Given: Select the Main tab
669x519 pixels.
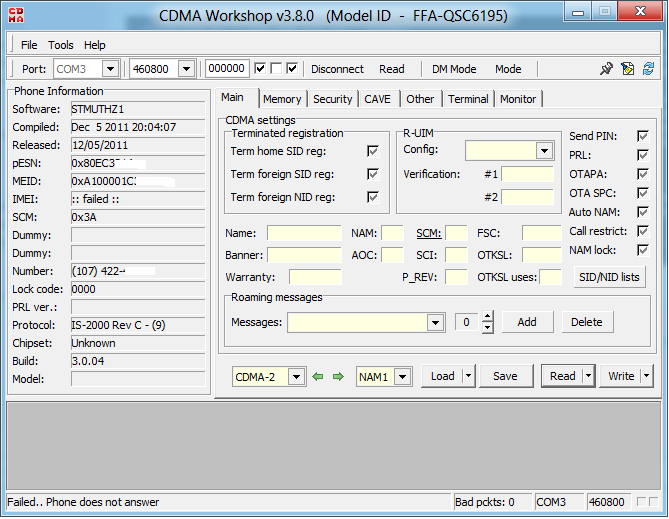Looking at the screenshot, I should tap(233, 97).
